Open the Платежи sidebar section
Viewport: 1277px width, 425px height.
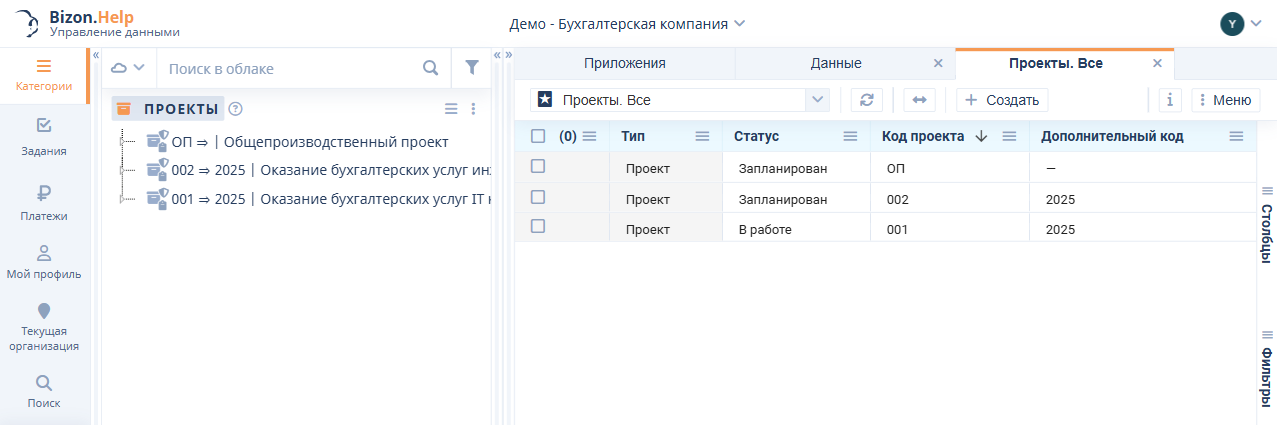(44, 202)
